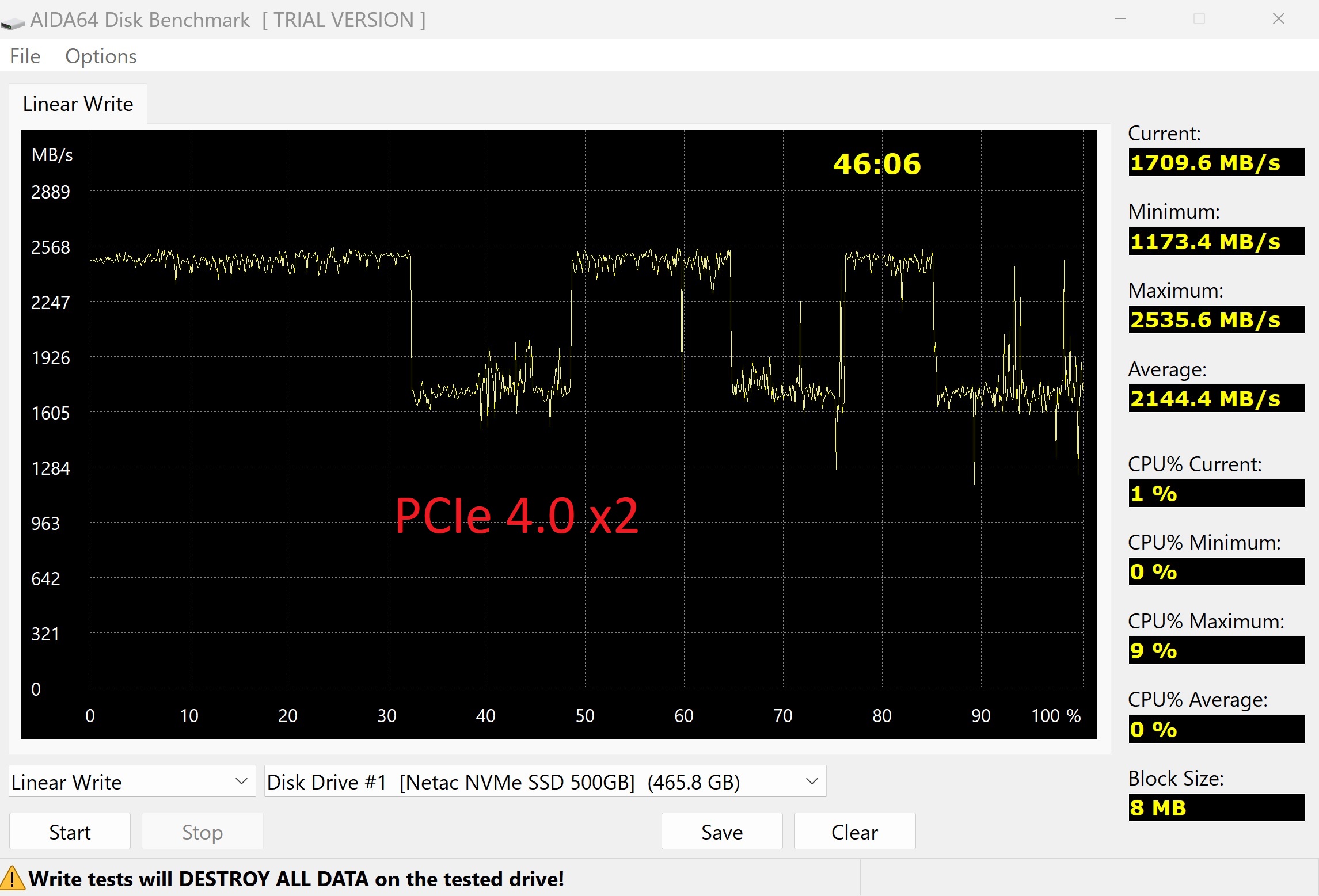This screenshot has height=896, width=1319.
Task: Minimize the AIDA64 Disk Benchmark window
Action: click(x=1120, y=19)
